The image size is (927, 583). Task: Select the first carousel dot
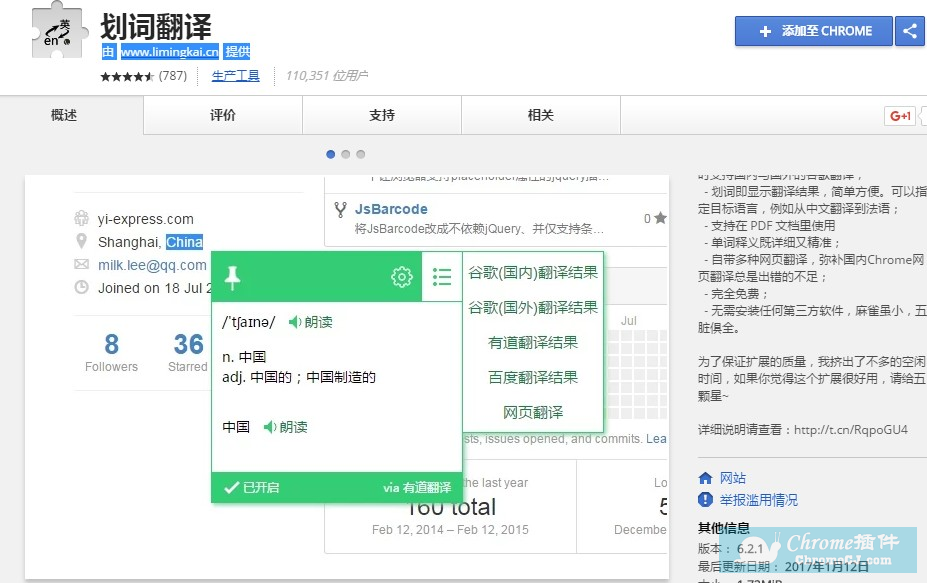pyautogui.click(x=330, y=154)
